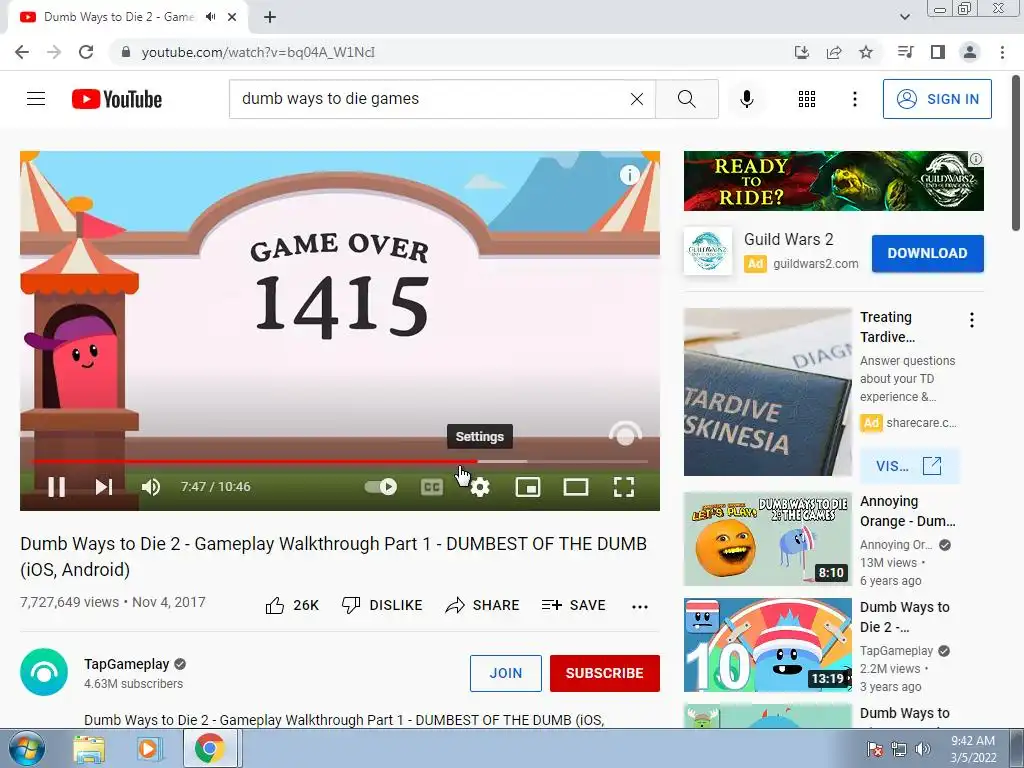Viewport: 1024px width, 768px height.
Task: Install app icon in address bar
Action: 801,52
